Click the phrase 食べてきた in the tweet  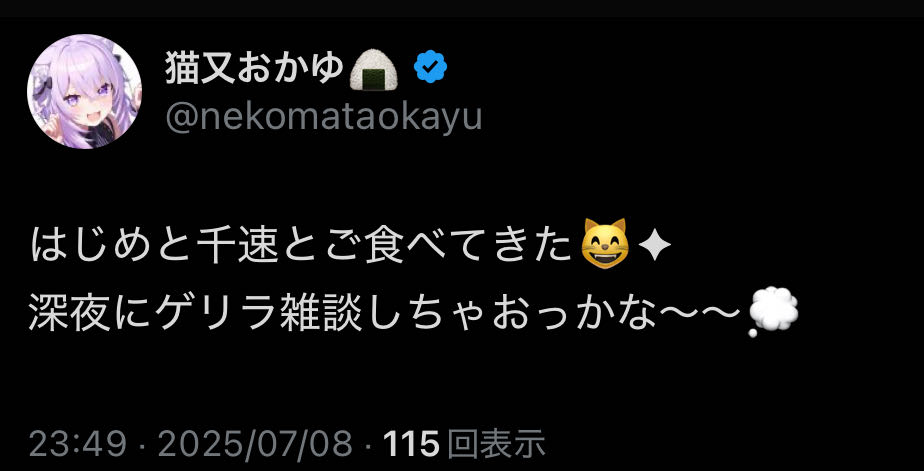(469, 245)
